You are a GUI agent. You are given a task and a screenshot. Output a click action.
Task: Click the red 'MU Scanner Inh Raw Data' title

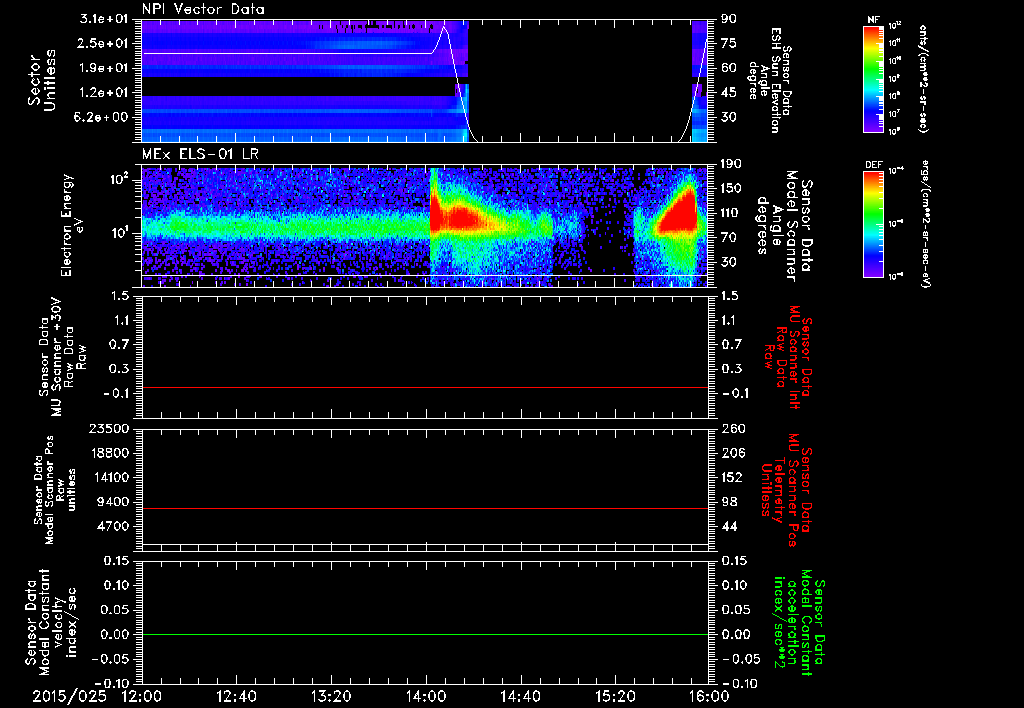(788, 357)
